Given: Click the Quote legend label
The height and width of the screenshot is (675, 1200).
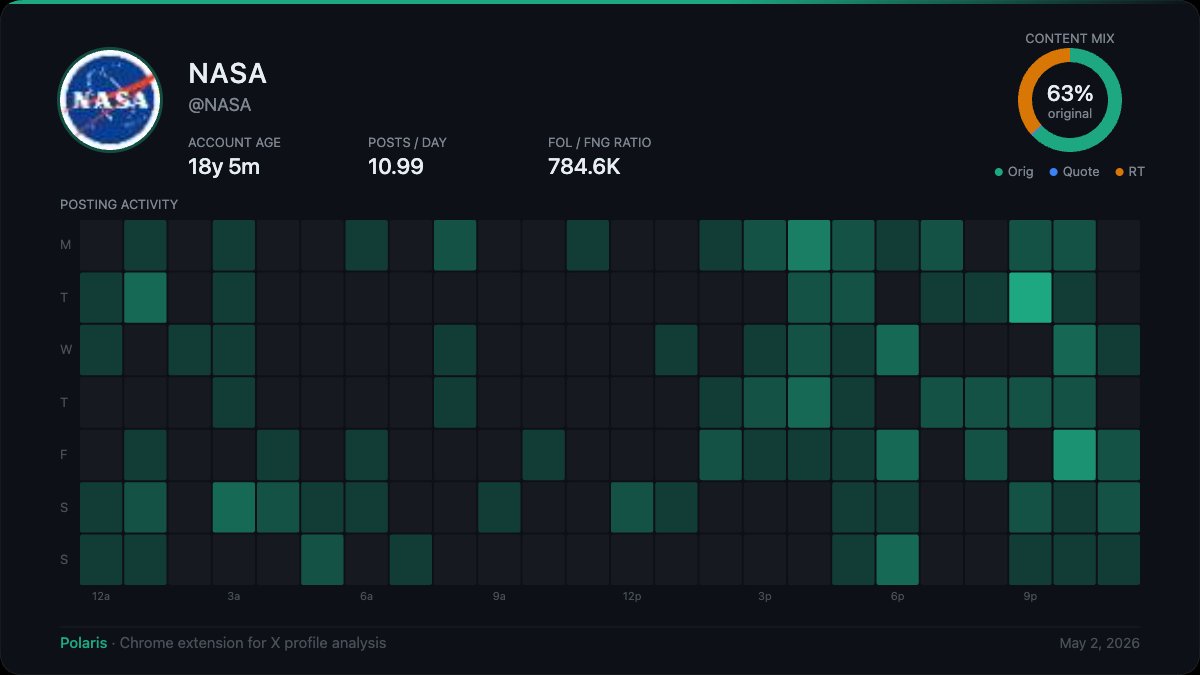Looking at the screenshot, I should [1081, 172].
